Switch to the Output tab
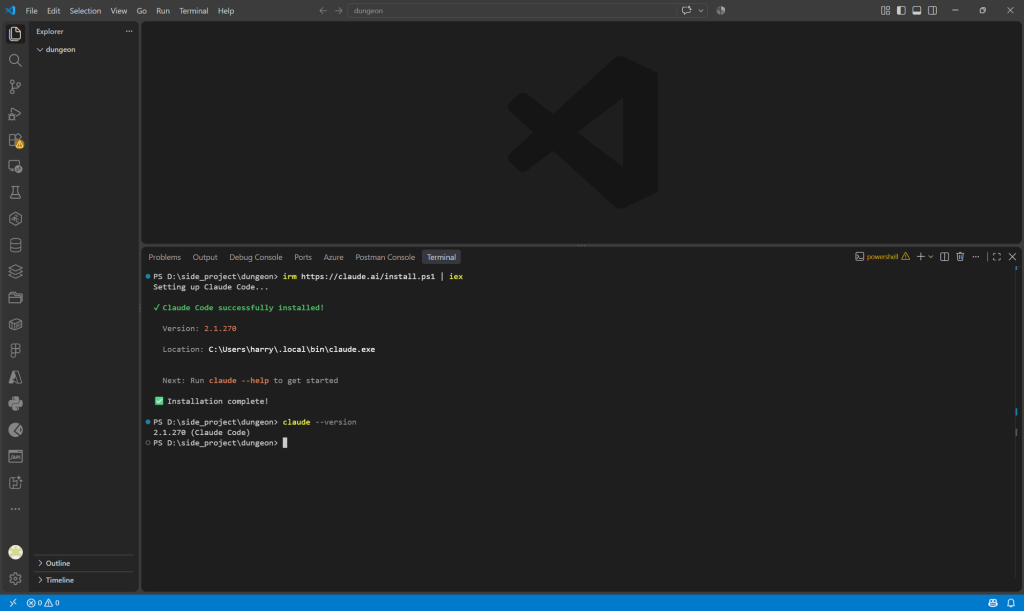The image size is (1024, 611). (x=204, y=257)
